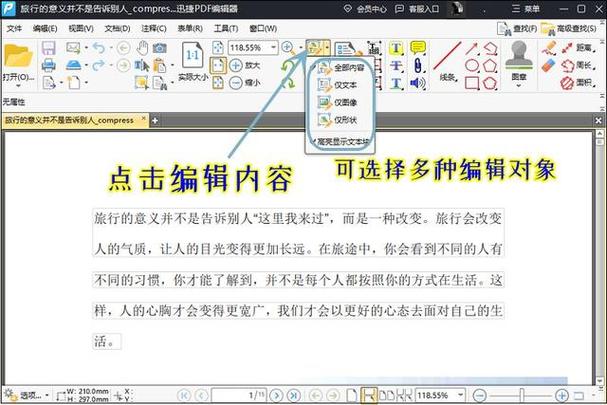Take a snapshot with the camera icon

[159, 48]
